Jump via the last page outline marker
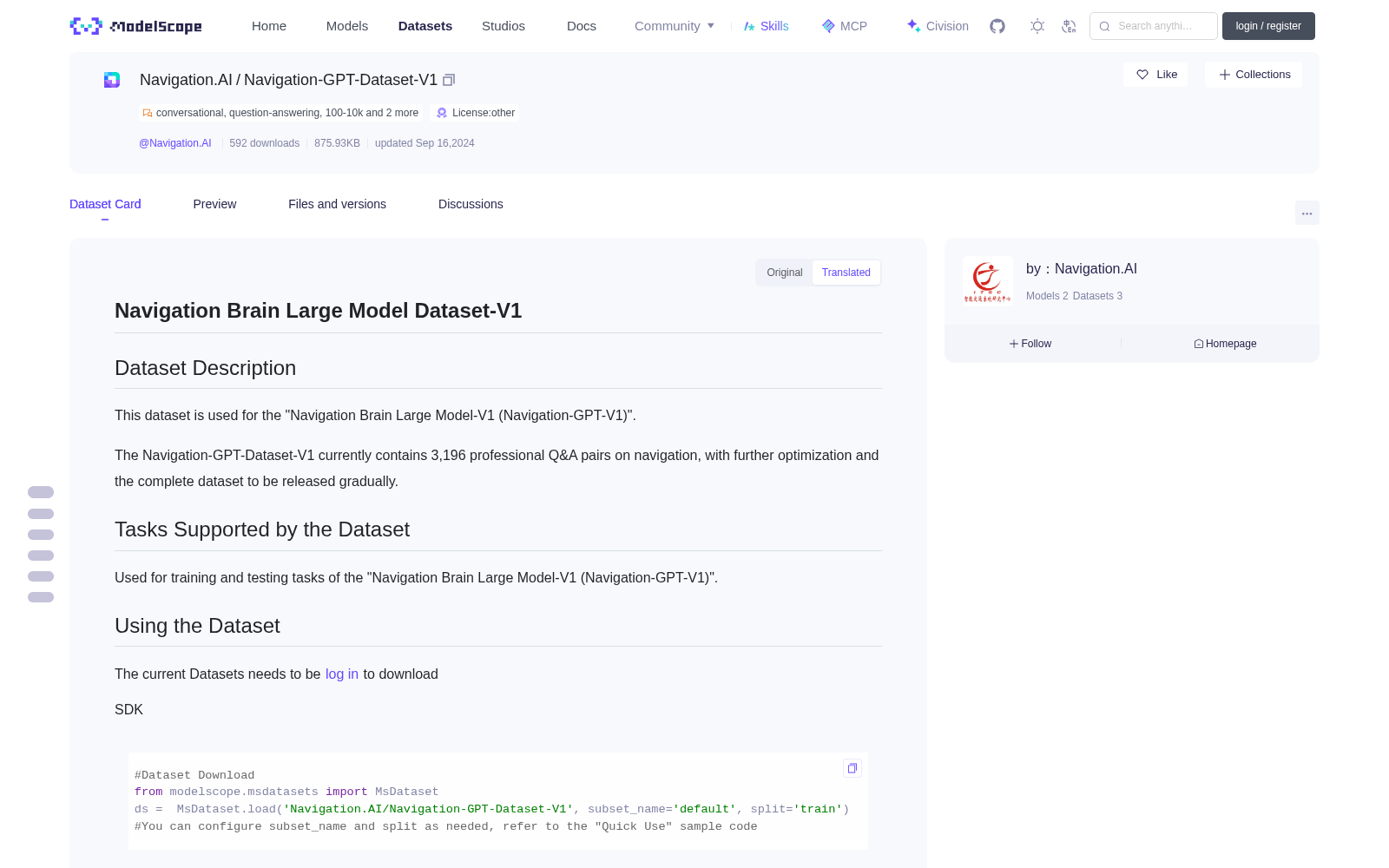The image size is (1389, 868). 41,597
